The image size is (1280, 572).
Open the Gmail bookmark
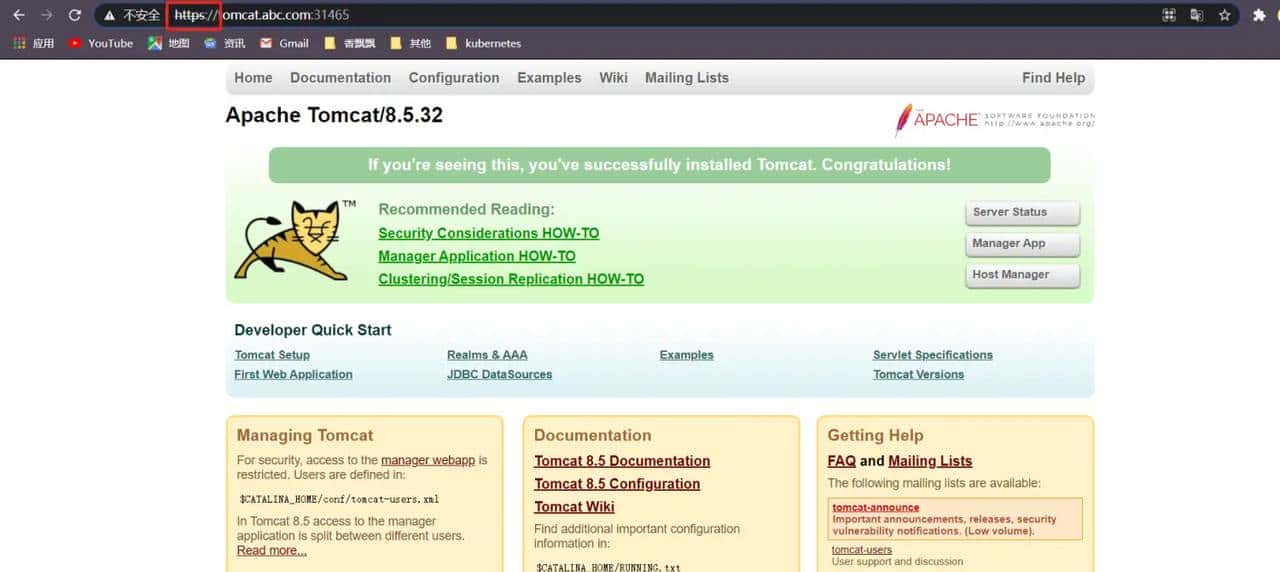[284, 43]
